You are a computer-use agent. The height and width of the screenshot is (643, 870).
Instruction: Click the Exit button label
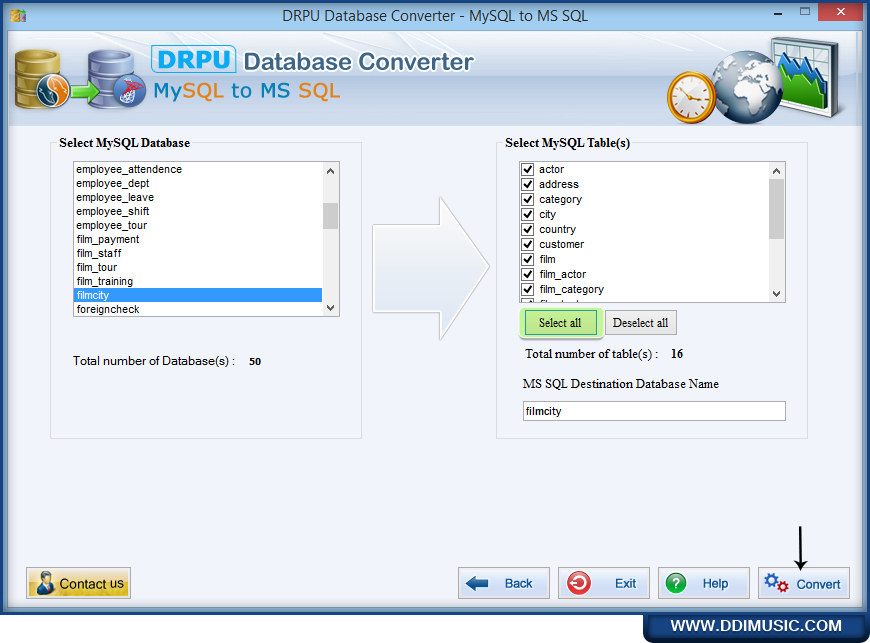625,584
